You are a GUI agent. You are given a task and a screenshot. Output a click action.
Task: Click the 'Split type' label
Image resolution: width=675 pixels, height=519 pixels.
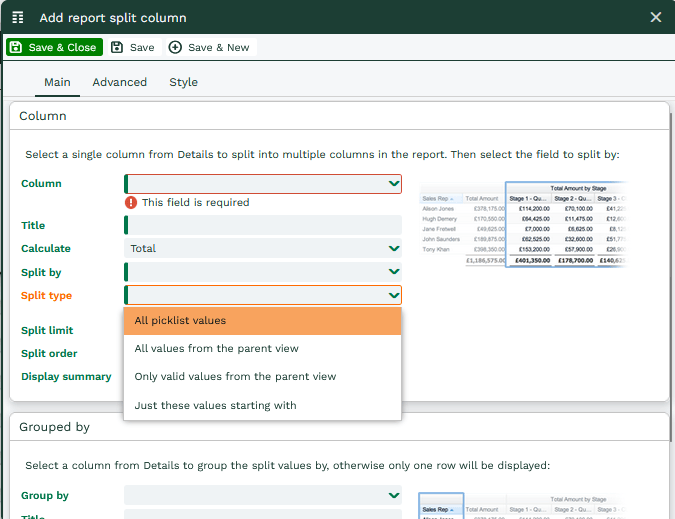(x=46, y=296)
